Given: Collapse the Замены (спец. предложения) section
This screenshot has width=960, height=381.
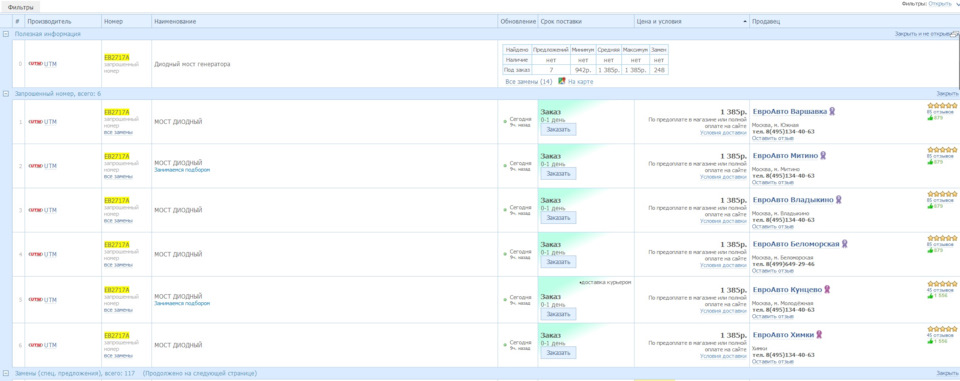Looking at the screenshot, I should (x=6, y=373).
